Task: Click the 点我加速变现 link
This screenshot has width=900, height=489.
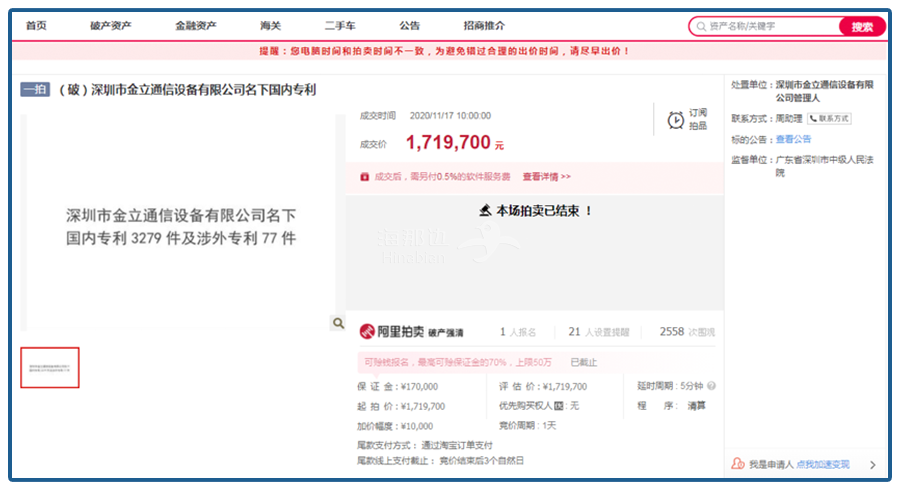Action: point(822,464)
